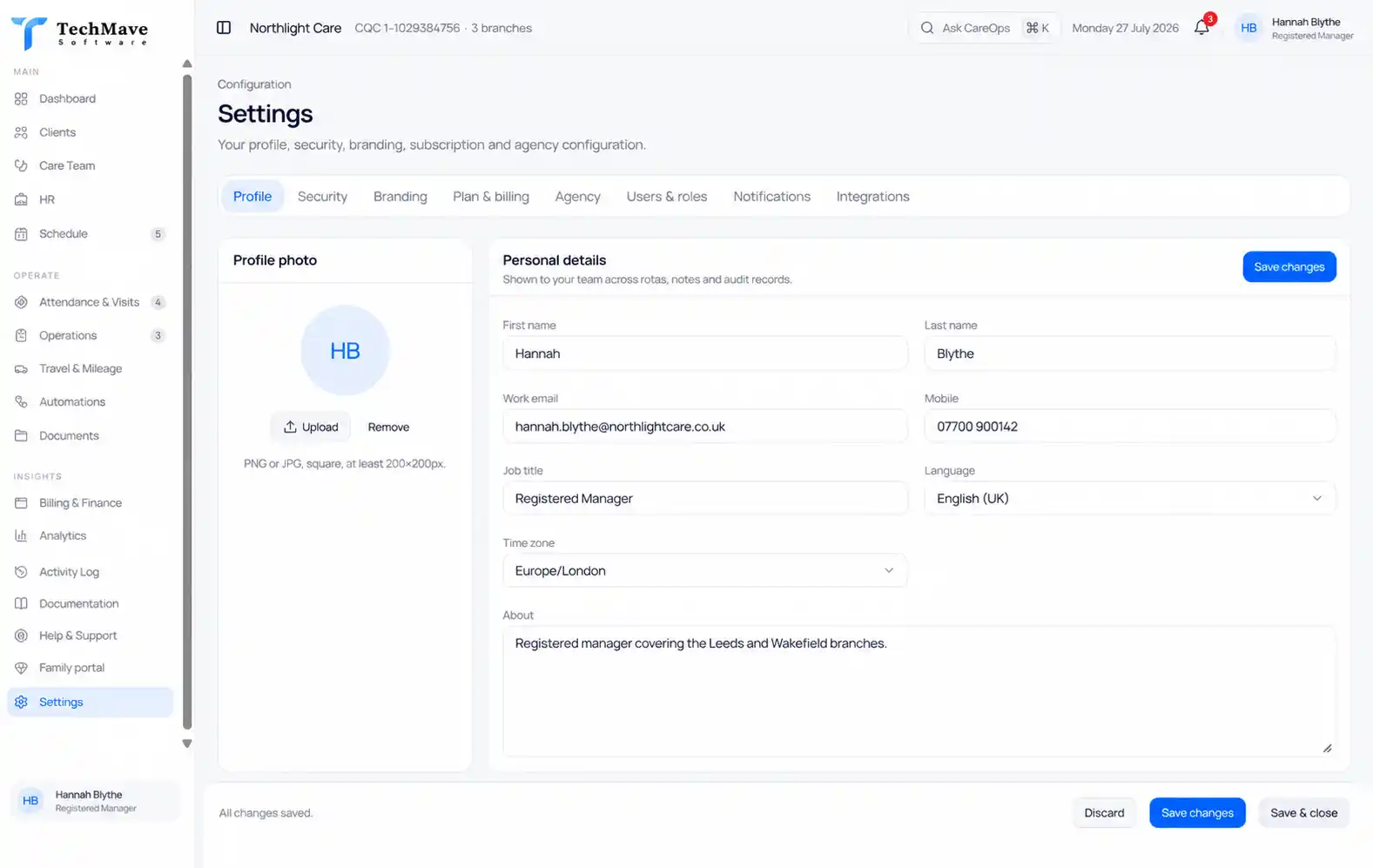1373x868 pixels.
Task: Open the Agency tab
Action: tap(578, 197)
